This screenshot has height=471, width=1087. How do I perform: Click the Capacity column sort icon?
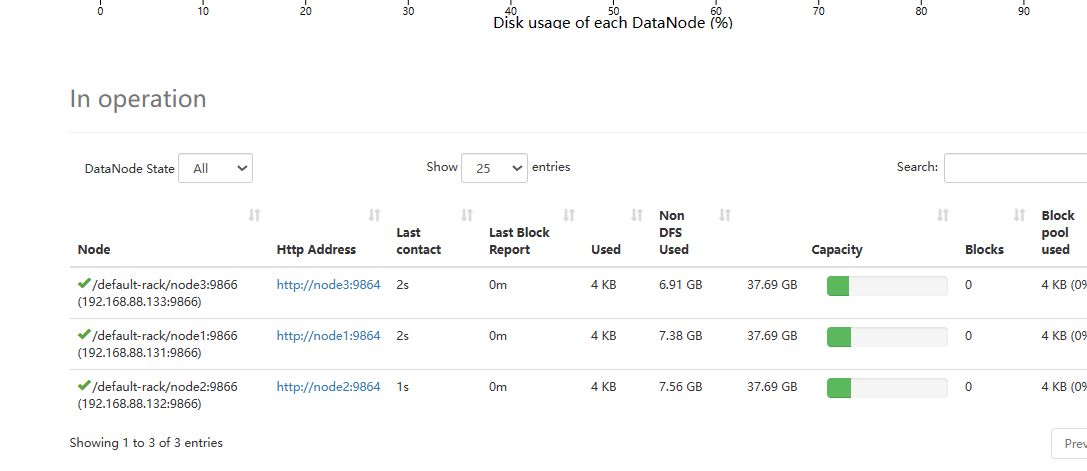tap(942, 215)
